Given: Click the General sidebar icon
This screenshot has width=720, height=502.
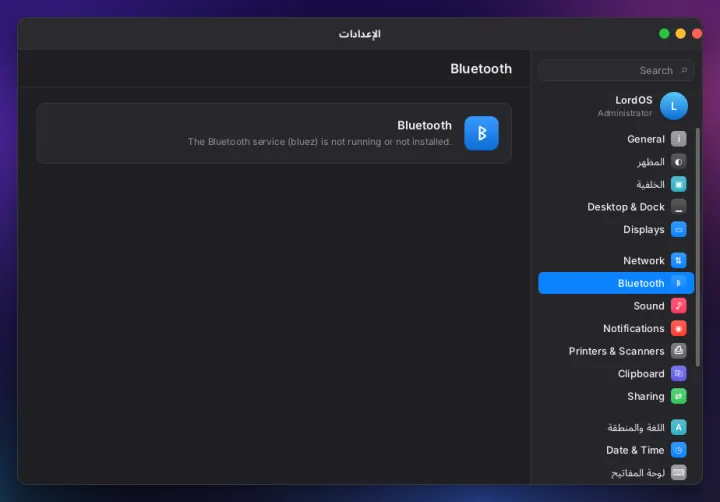Looking at the screenshot, I should [x=678, y=139].
